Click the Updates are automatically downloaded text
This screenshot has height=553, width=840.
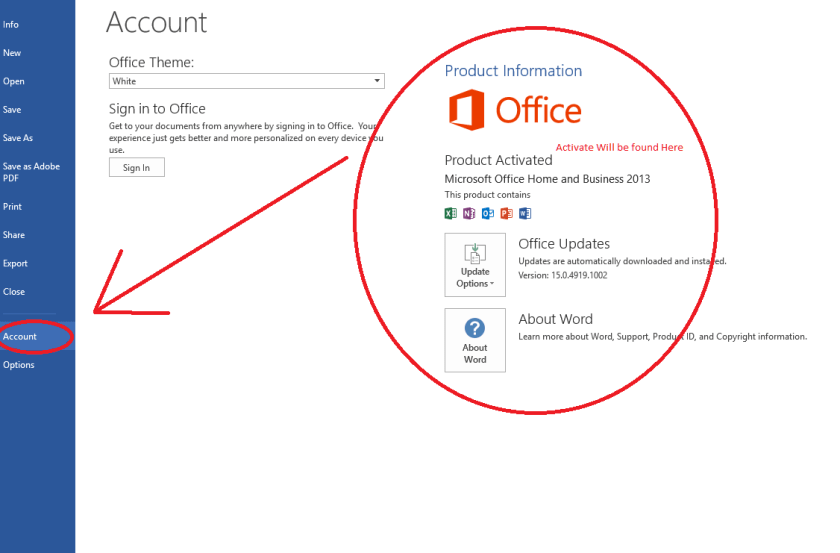[x=622, y=261]
